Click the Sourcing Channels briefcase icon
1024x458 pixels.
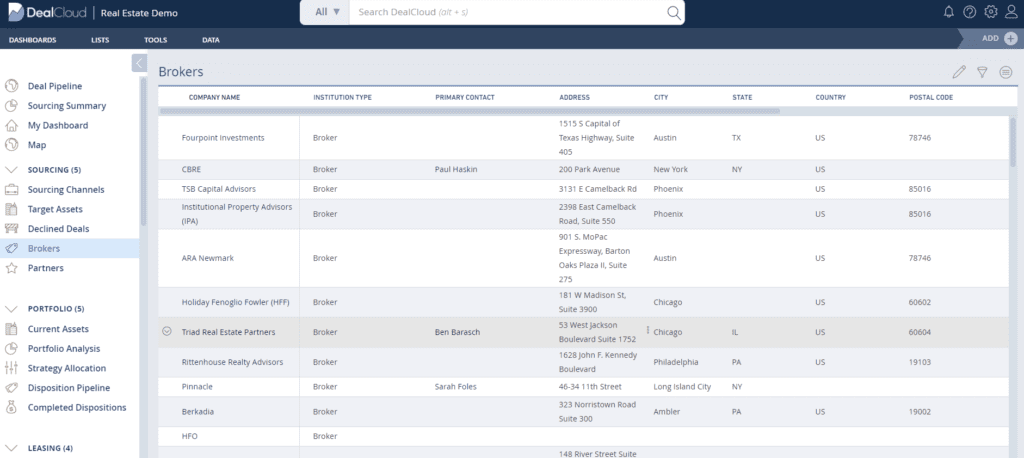tap(11, 190)
